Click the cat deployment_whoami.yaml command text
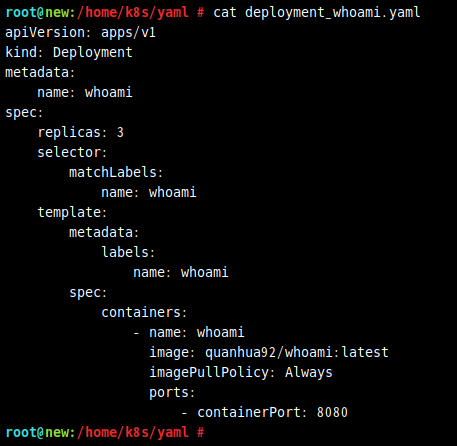 pos(317,13)
